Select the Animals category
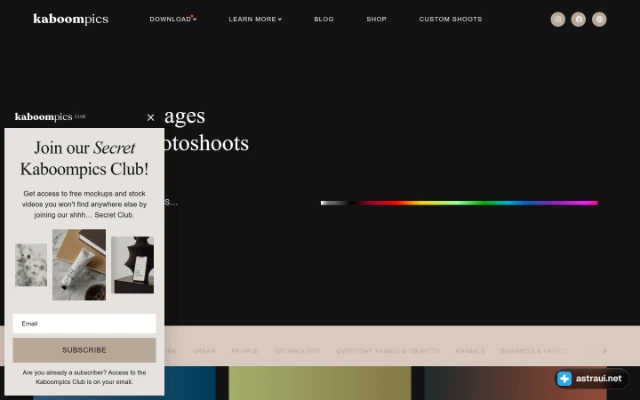The width and height of the screenshot is (640, 400). 470,351
